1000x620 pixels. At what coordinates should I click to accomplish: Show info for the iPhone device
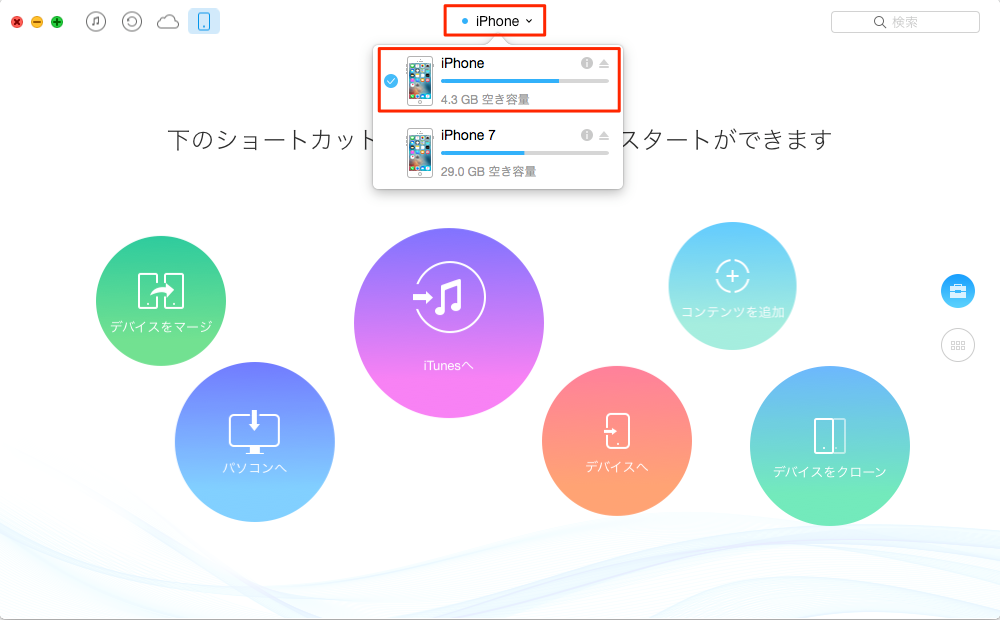click(587, 63)
